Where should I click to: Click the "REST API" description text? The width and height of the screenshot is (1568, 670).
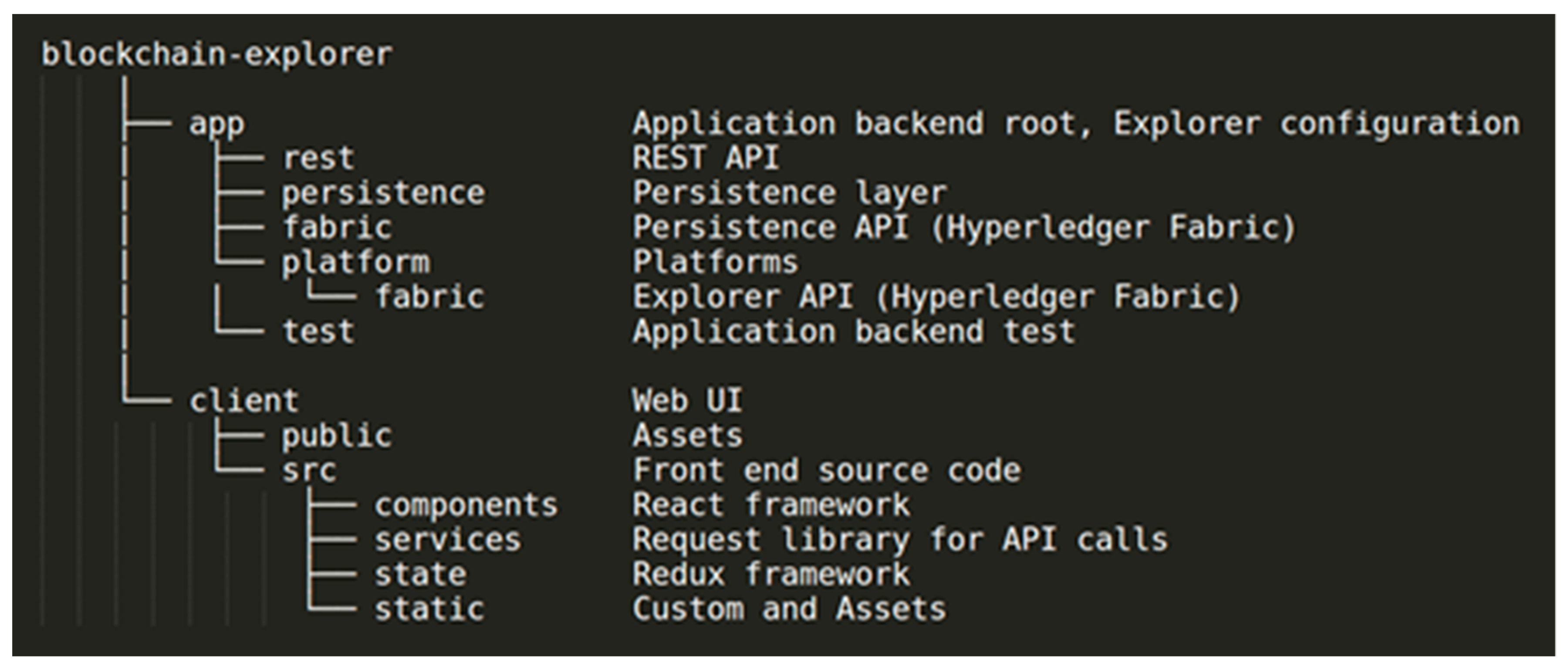pos(706,159)
